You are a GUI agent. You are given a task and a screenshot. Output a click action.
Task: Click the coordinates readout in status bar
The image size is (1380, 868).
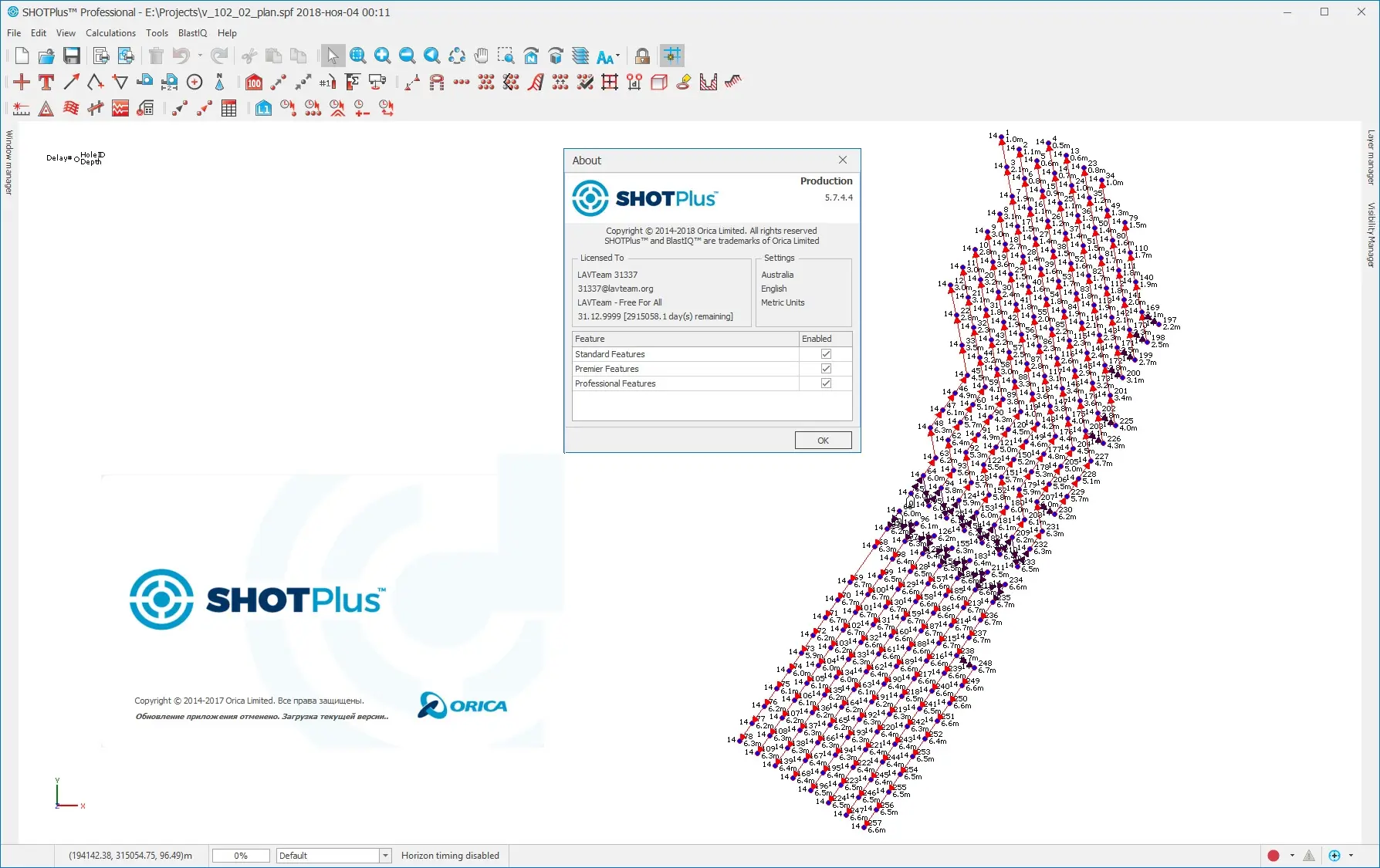130,856
